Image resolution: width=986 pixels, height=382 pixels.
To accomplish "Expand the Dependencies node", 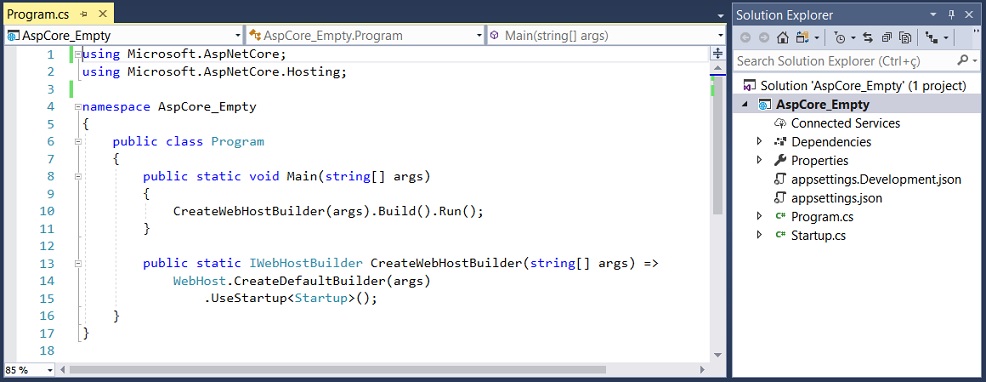I will [x=760, y=142].
